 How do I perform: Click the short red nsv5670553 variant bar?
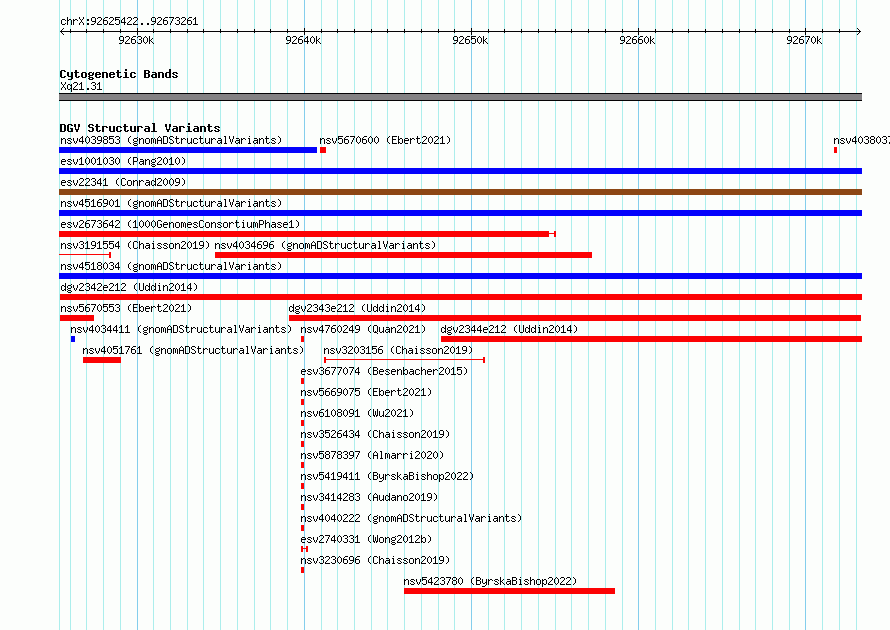point(77,318)
